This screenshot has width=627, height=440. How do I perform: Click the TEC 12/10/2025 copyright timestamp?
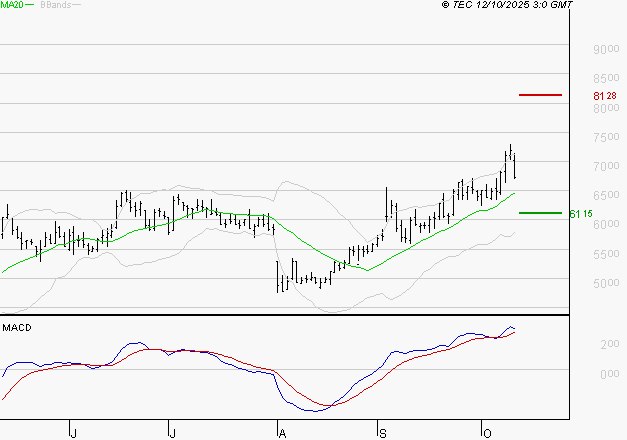507,5
